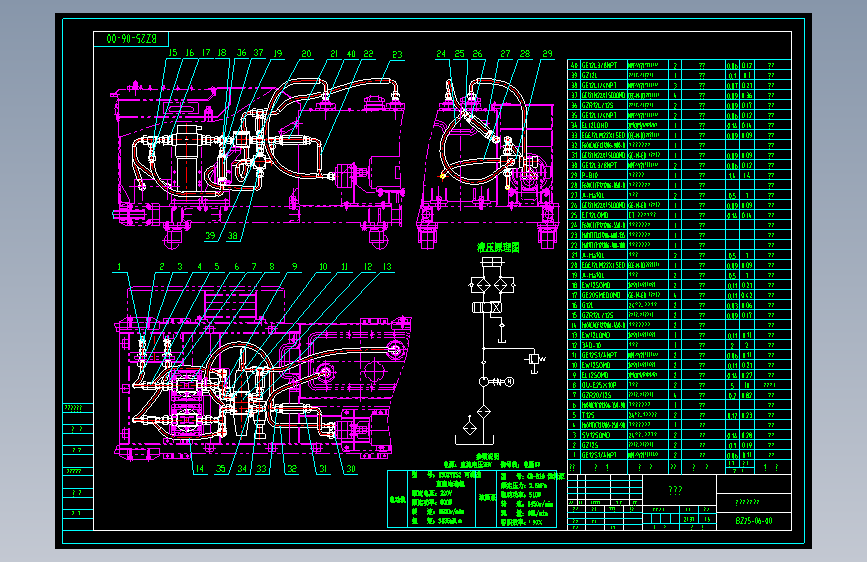Viewport: 867px width, 562px height.
Task: Click callout number 35 below the plan view
Action: (x=221, y=469)
